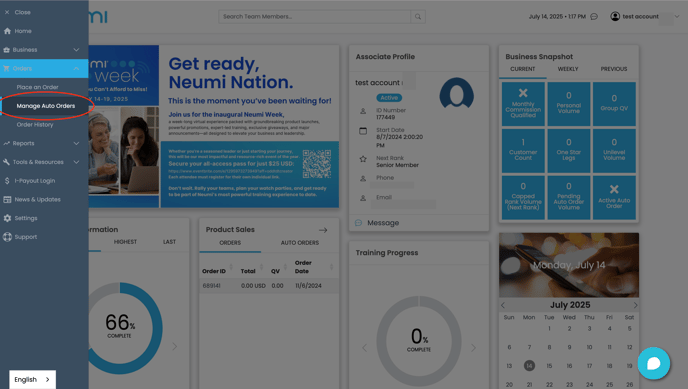Click Message link in Associate Profile
This screenshot has width=688, height=389.
(383, 223)
